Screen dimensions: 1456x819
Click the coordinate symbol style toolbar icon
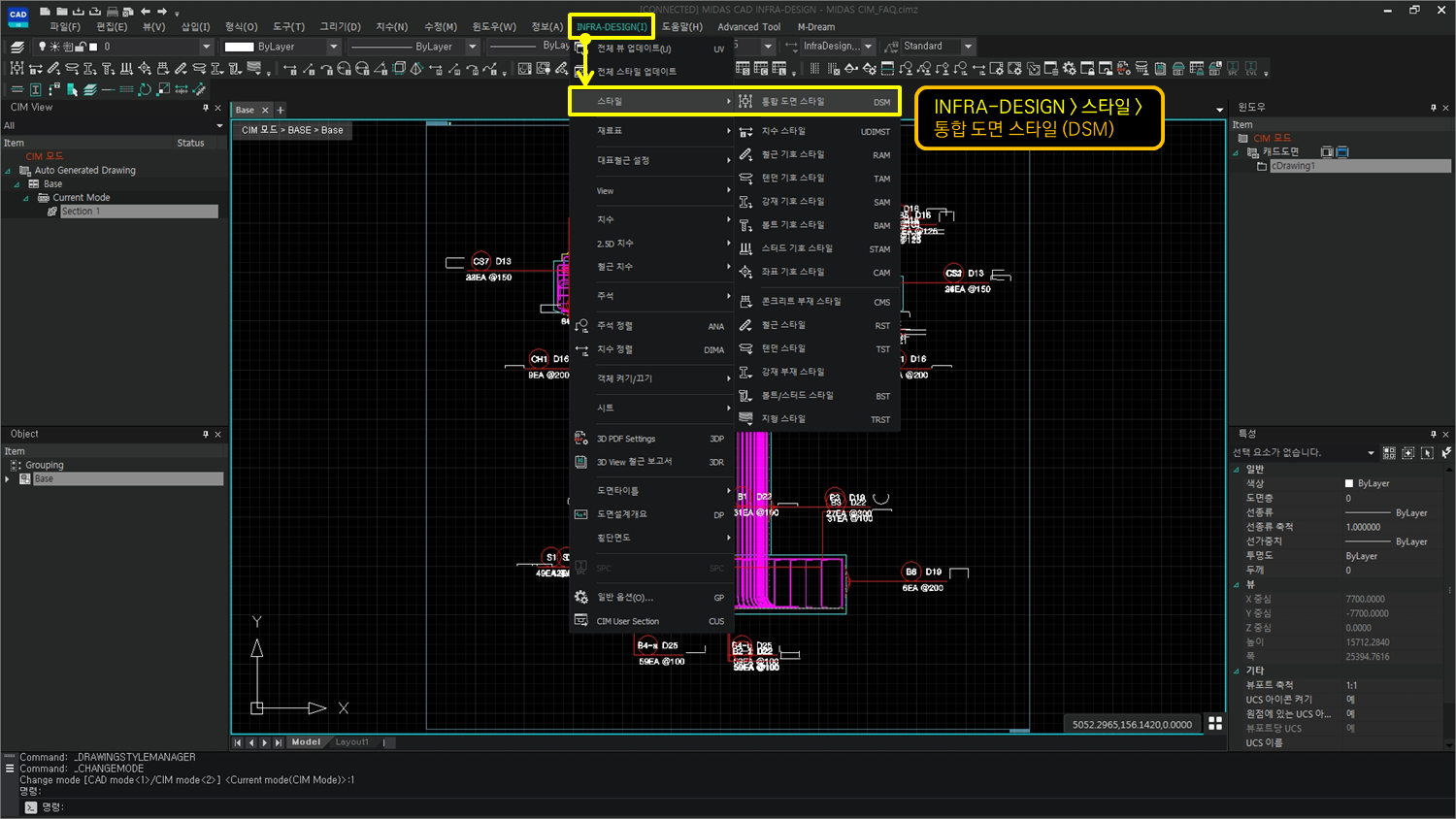145,69
